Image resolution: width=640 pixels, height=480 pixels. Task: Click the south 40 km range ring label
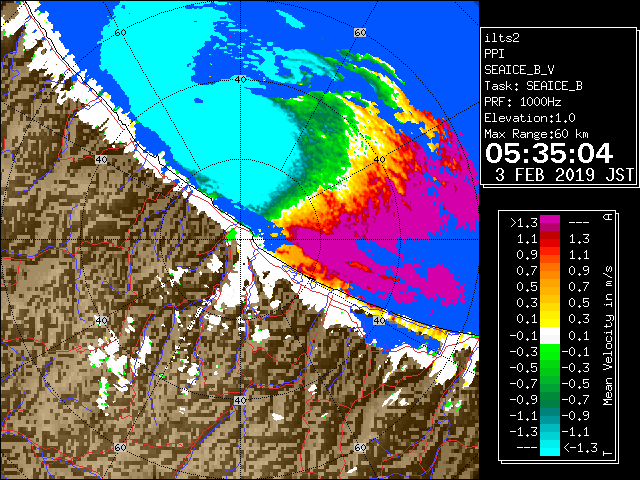[240, 400]
